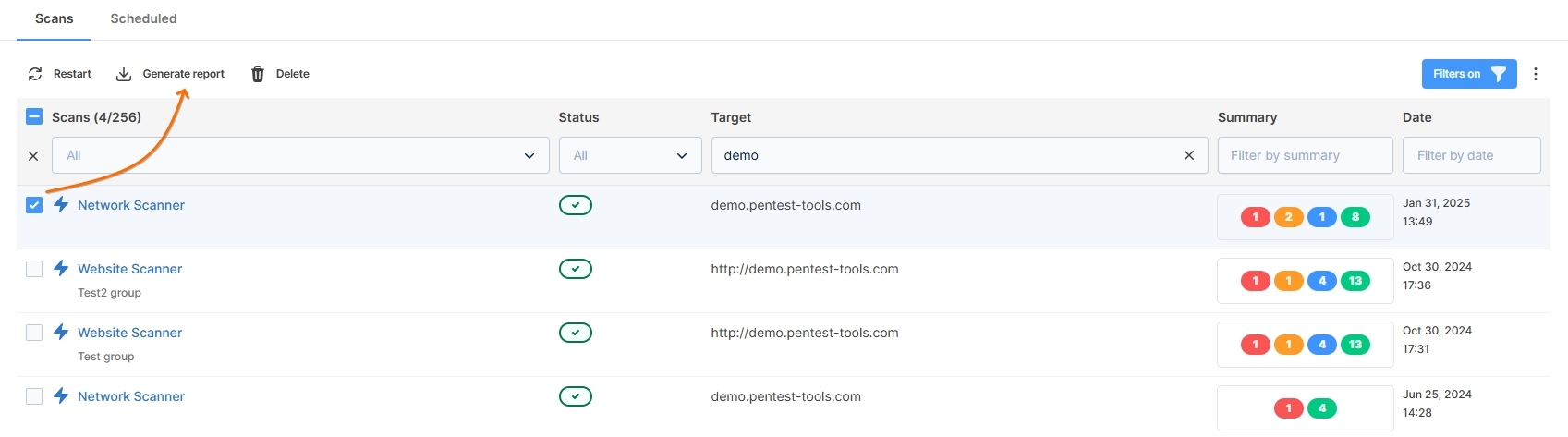1568x437 pixels.
Task: Check the Test group Website Scanner checkbox
Action: 34,333
